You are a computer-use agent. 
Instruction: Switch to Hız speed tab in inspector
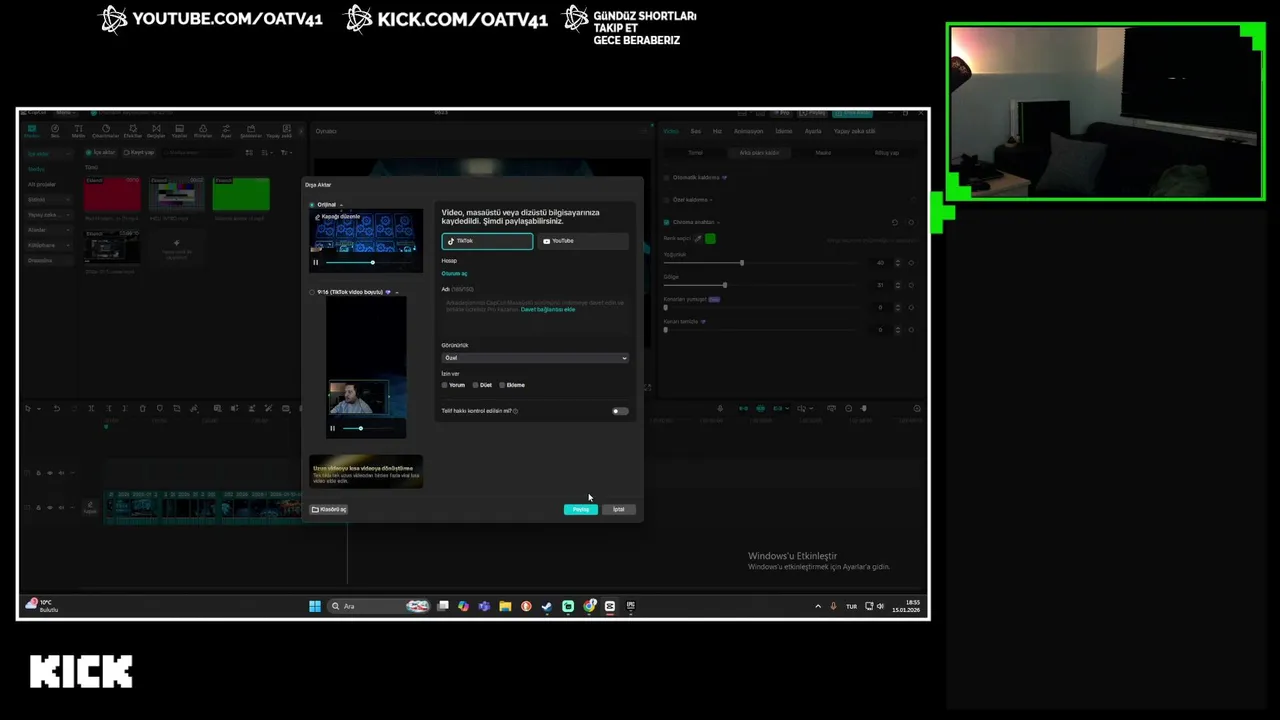coord(717,131)
